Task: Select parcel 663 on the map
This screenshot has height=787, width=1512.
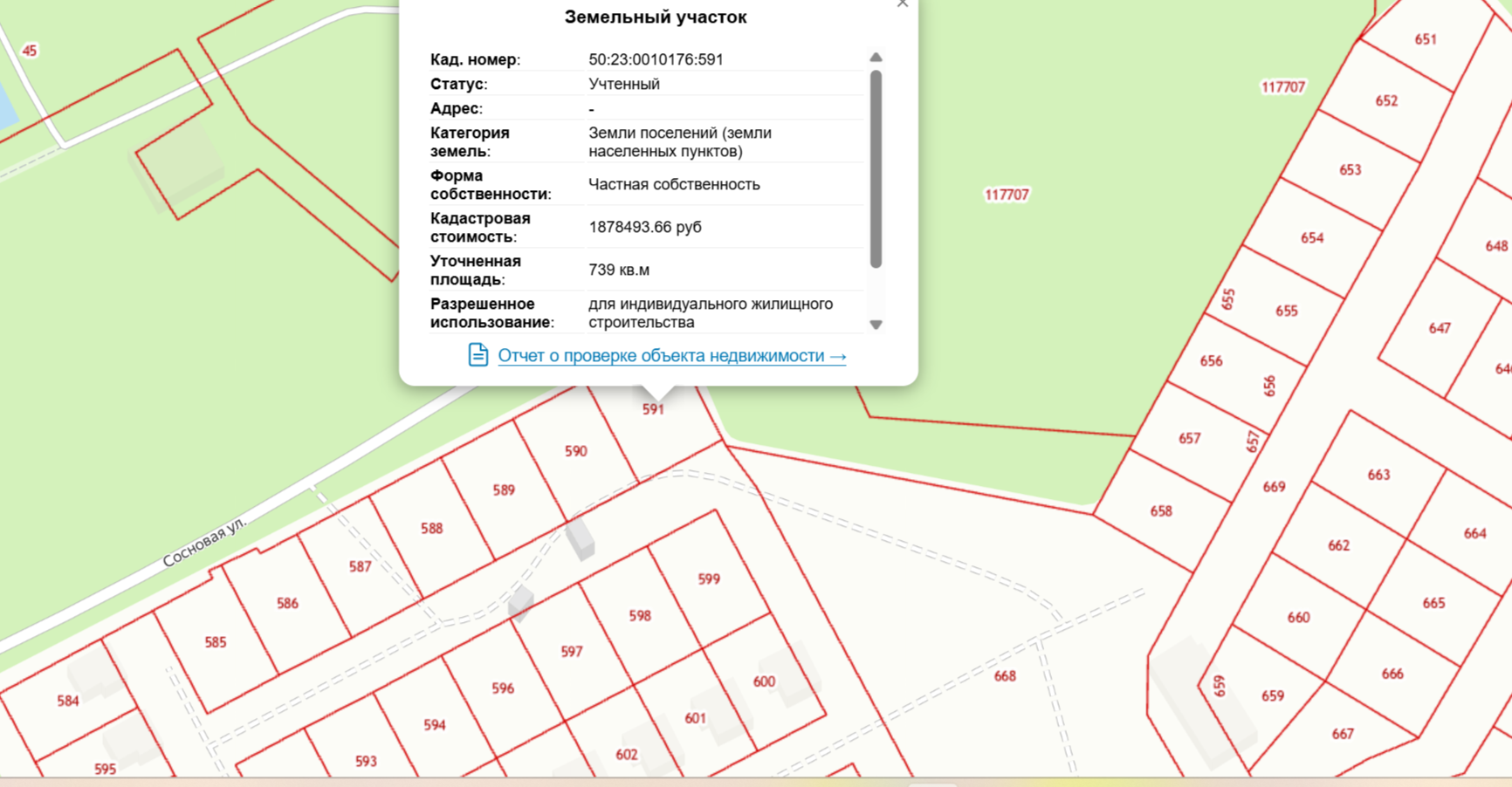Action: point(1378,476)
